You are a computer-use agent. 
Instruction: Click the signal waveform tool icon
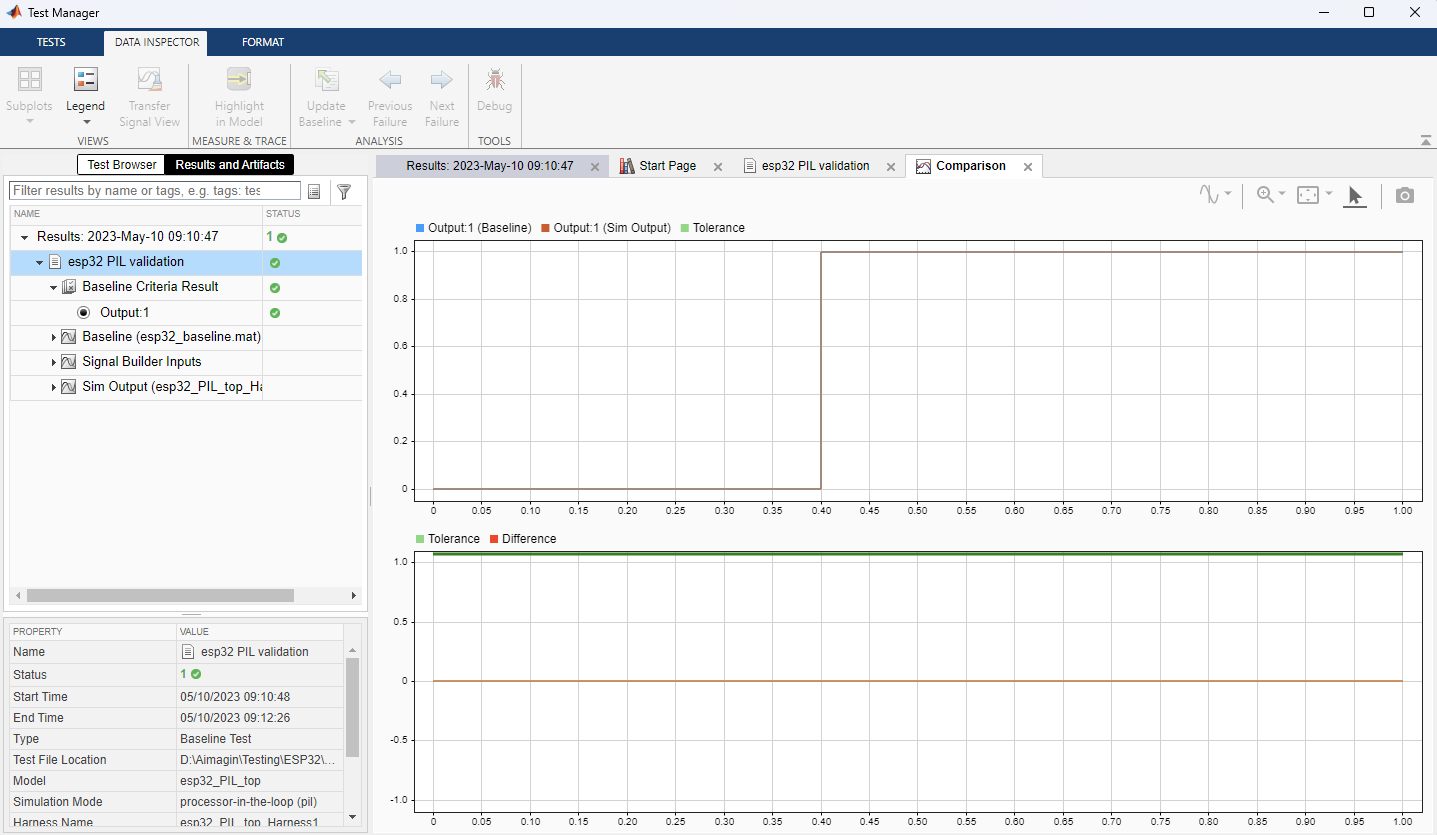[x=1210, y=196]
